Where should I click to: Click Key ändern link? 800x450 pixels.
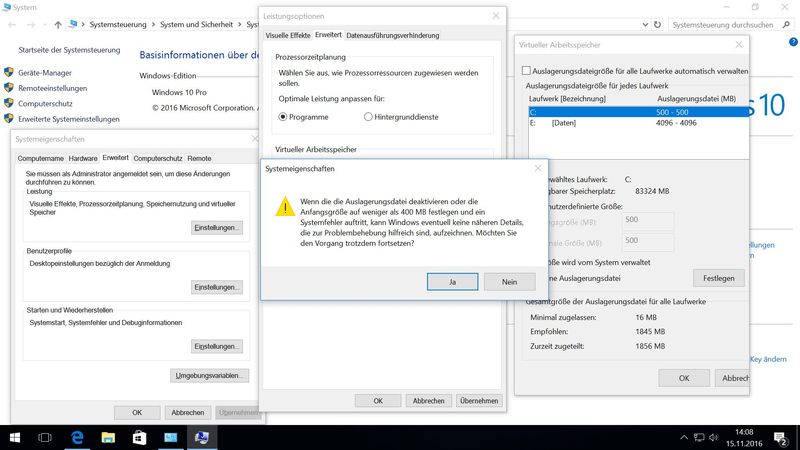(x=768, y=359)
